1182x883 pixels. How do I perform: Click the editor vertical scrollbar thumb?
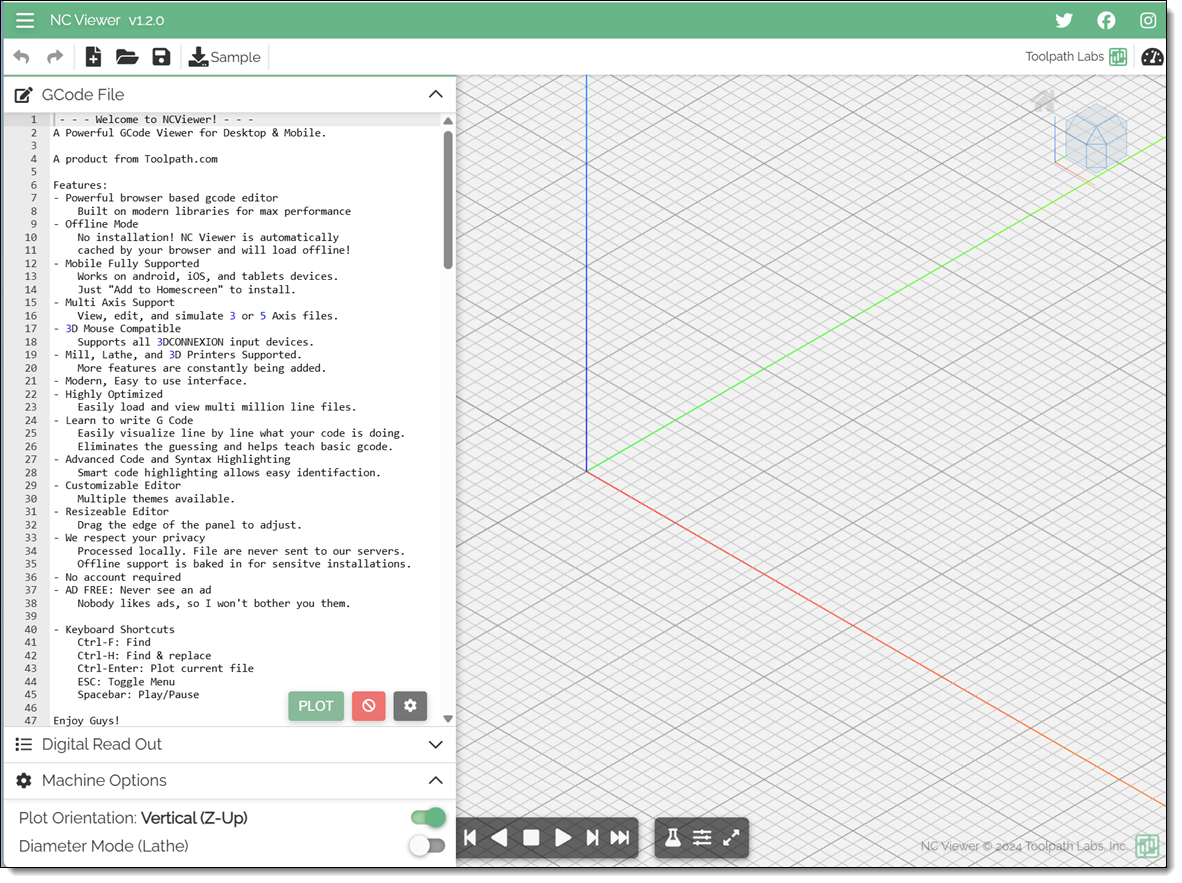tap(448, 200)
